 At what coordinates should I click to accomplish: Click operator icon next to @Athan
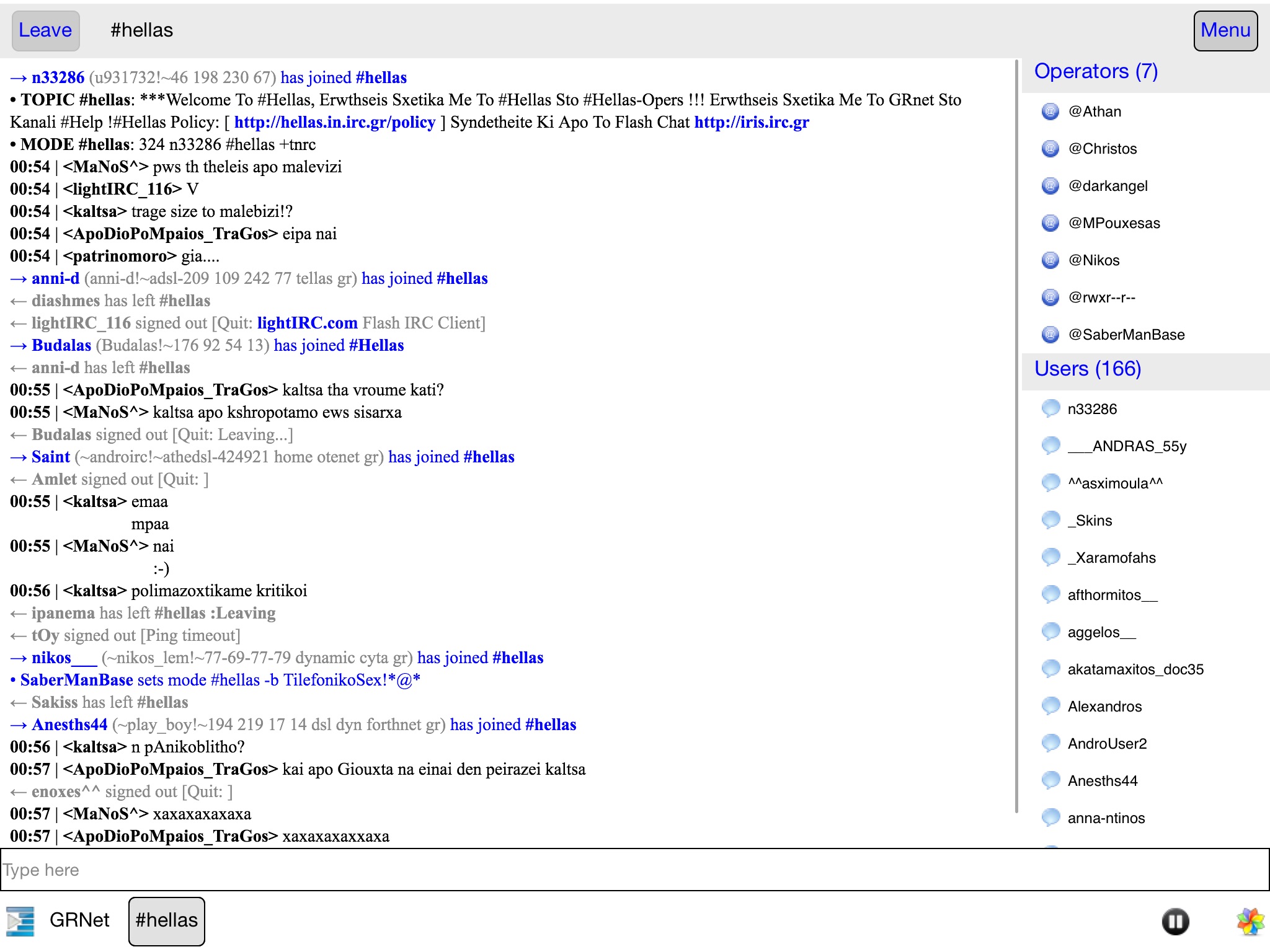(x=1050, y=112)
